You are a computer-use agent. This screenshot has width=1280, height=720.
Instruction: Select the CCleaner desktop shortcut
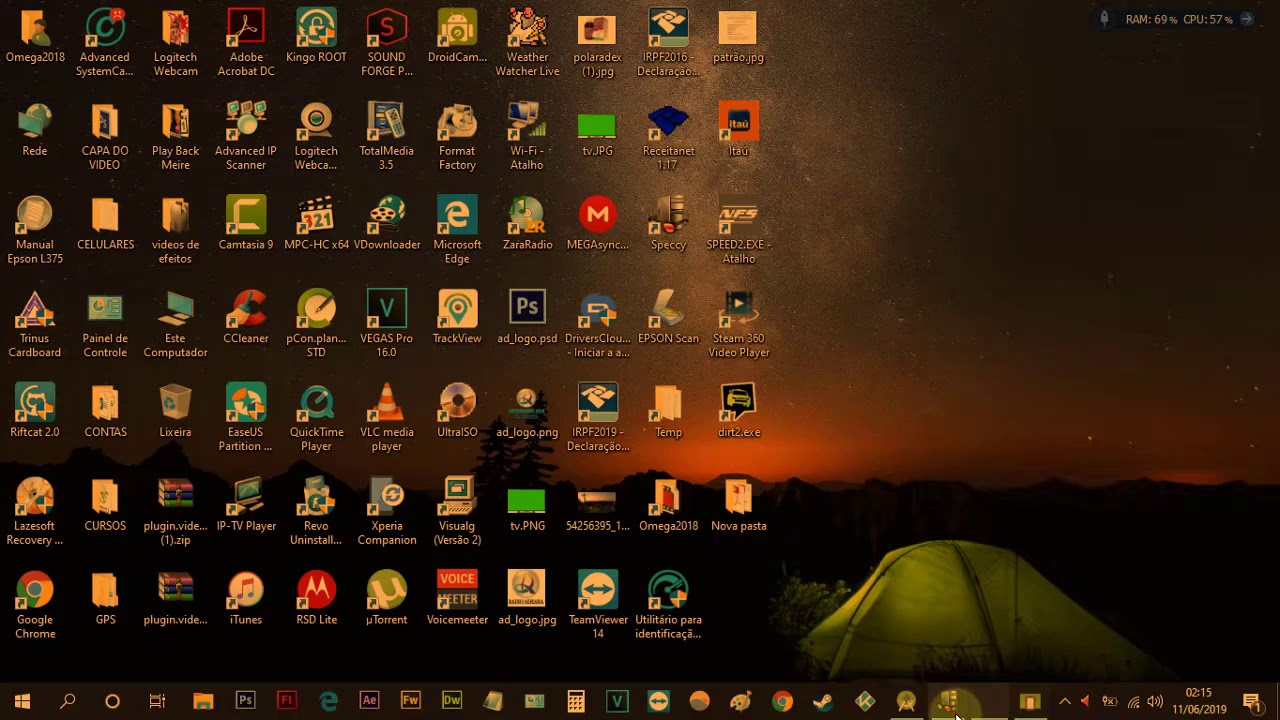pyautogui.click(x=246, y=317)
